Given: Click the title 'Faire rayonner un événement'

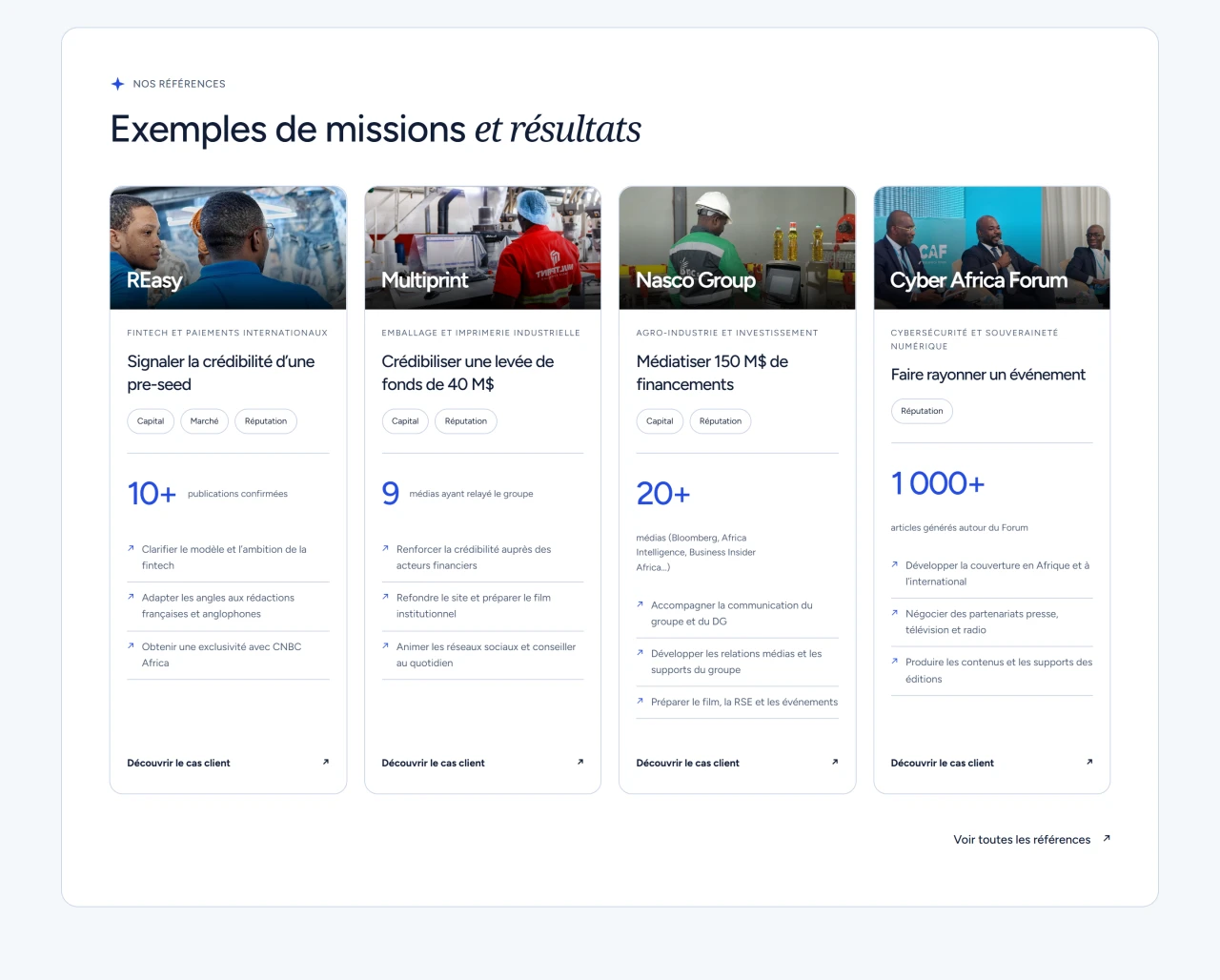Looking at the screenshot, I should [988, 375].
